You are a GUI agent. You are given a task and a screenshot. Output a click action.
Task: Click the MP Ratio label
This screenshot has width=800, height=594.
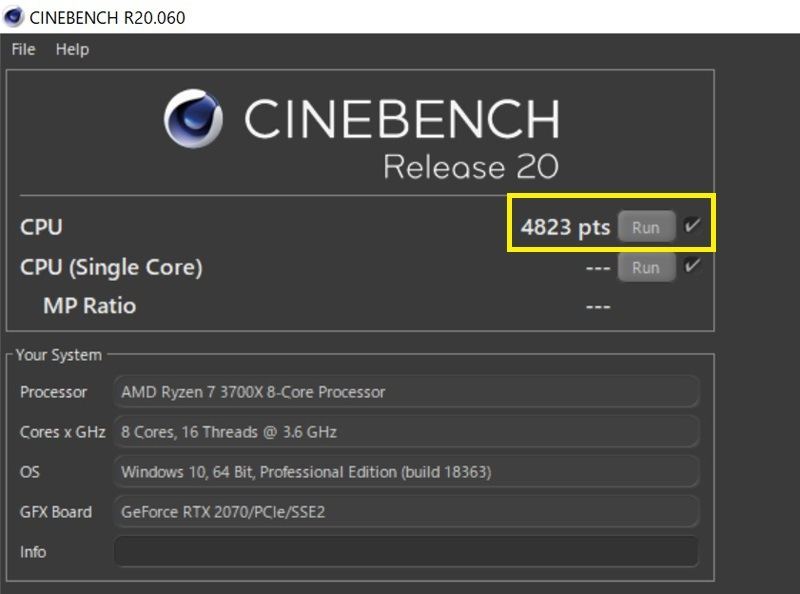tap(90, 306)
